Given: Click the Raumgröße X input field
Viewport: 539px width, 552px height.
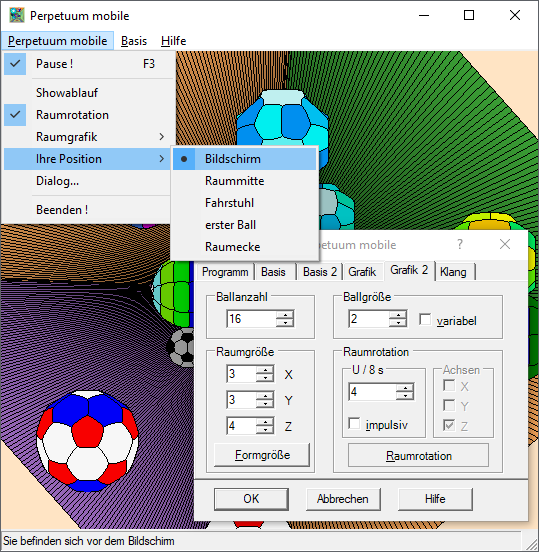Looking at the screenshot, I should pyautogui.click(x=242, y=374).
